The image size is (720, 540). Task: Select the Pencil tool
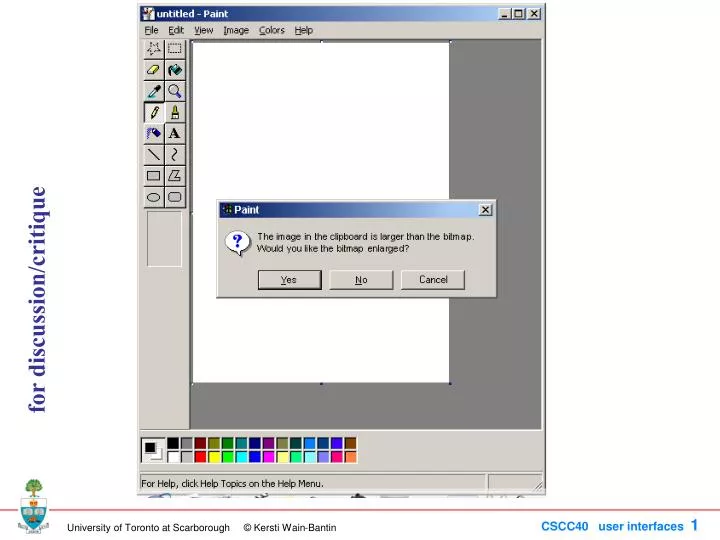(154, 112)
